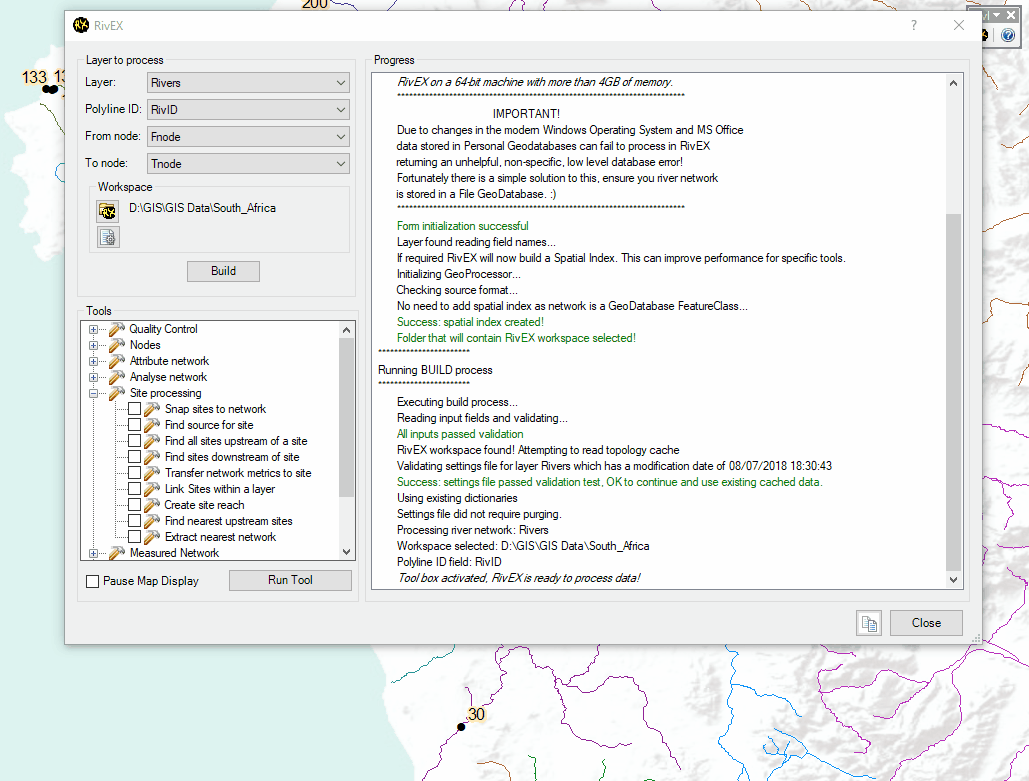Viewport: 1029px width, 781px height.
Task: Check Link Sites within a layer box
Action: pyautogui.click(x=135, y=489)
